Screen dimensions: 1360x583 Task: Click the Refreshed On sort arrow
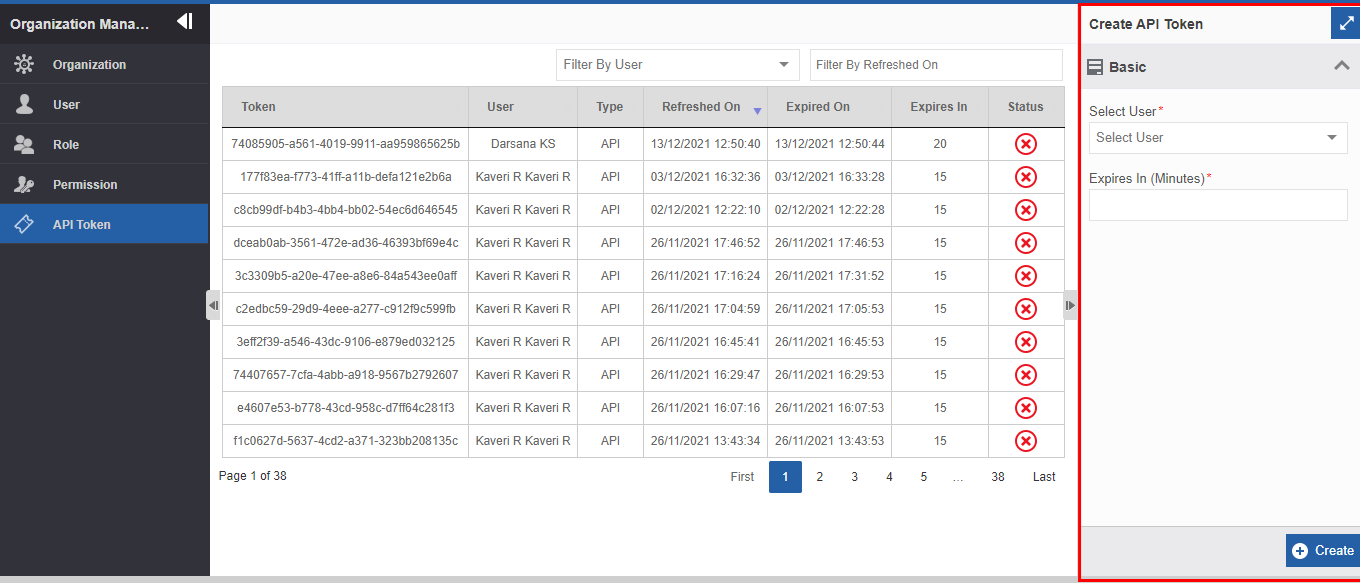(x=757, y=110)
